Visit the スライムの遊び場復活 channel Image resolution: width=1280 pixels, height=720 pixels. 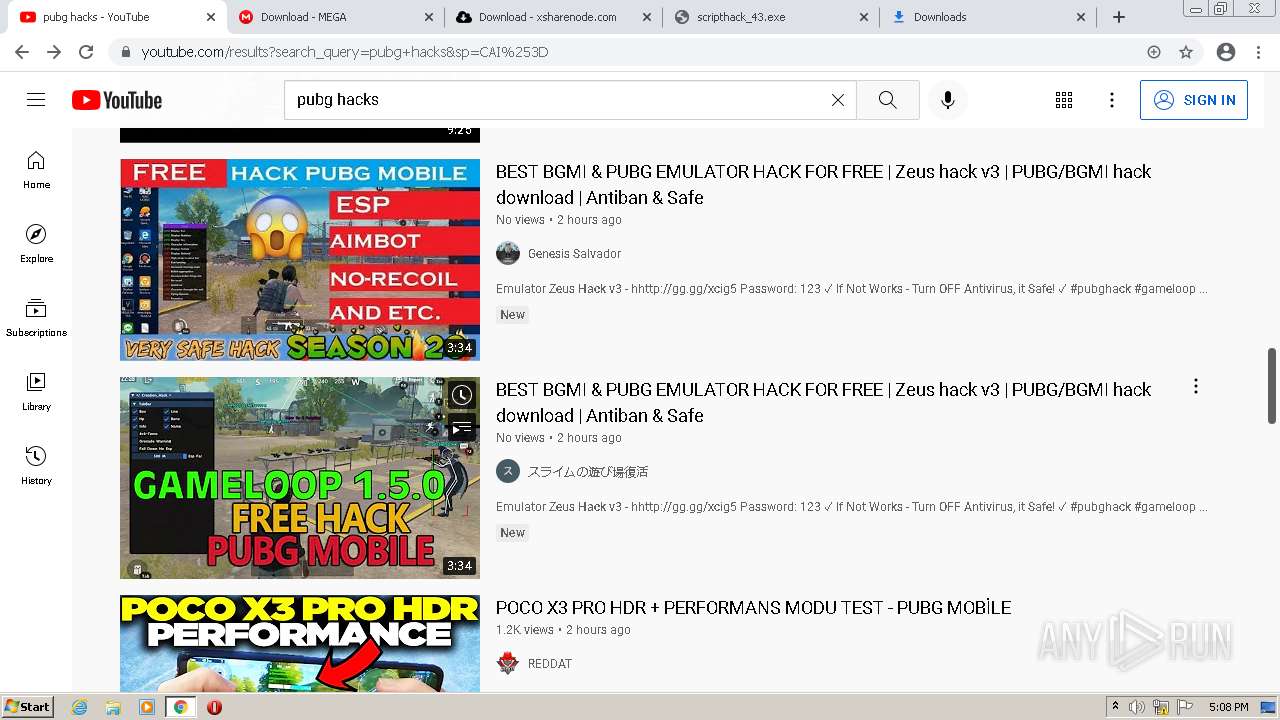click(588, 472)
